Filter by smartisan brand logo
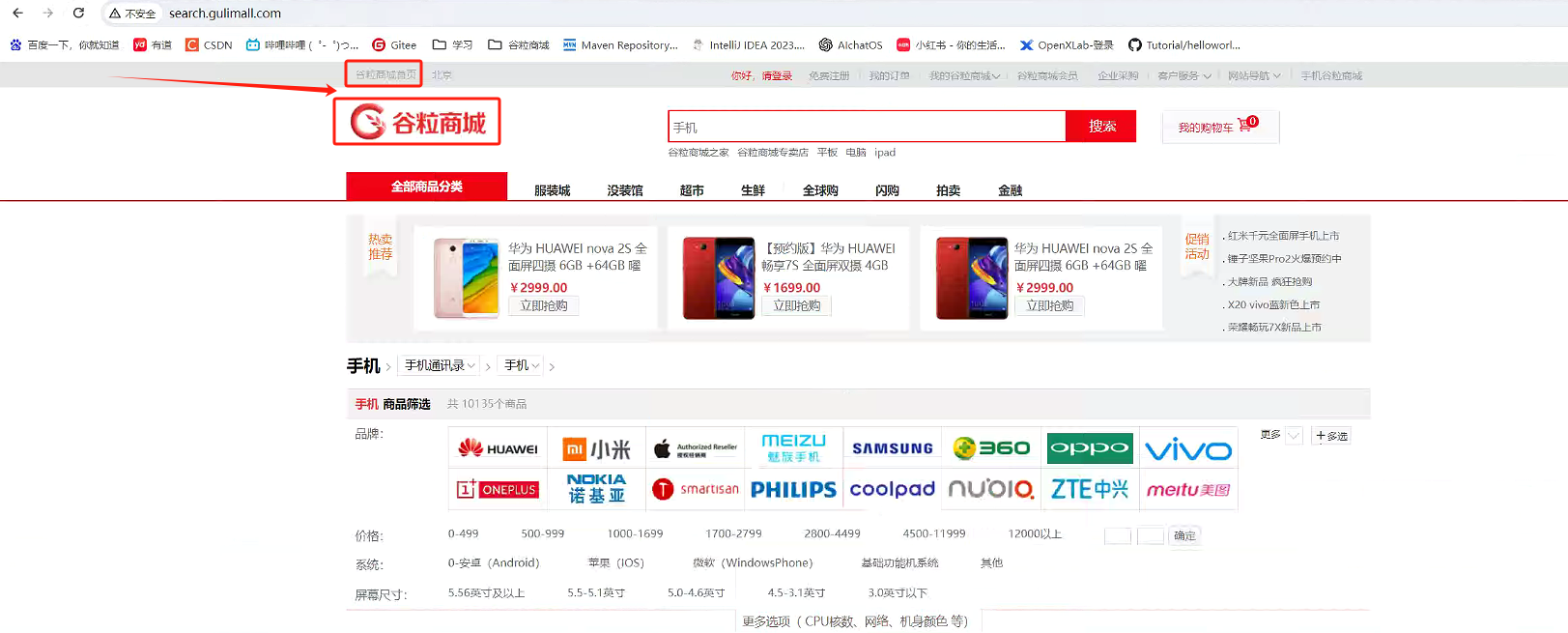Viewport: 1568px width, 633px height. (696, 489)
